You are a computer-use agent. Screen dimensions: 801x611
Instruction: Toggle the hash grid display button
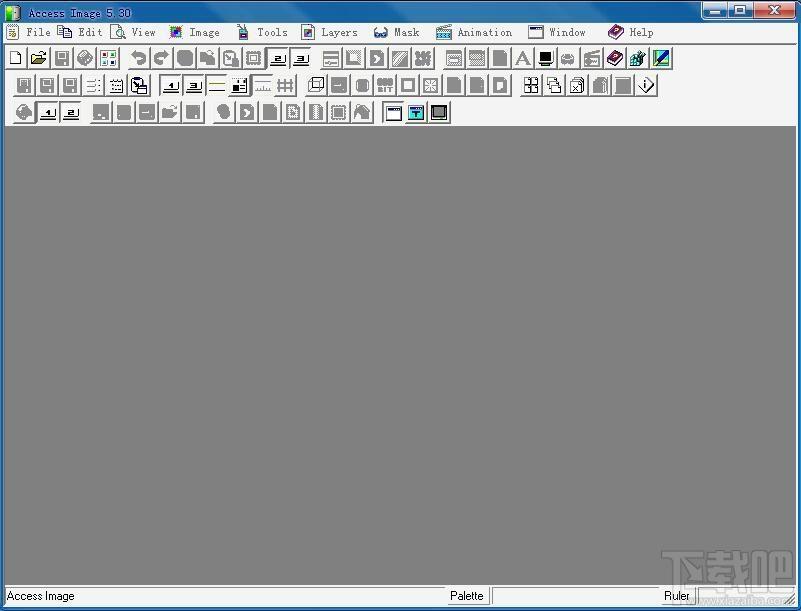tap(286, 85)
